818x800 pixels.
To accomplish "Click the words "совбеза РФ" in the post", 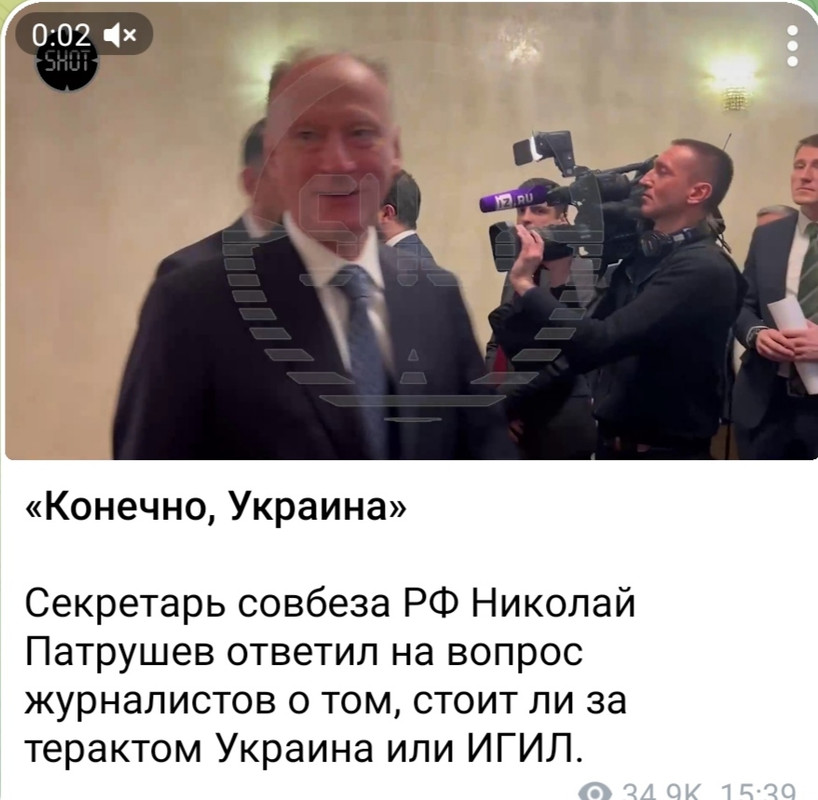I will click(x=349, y=604).
